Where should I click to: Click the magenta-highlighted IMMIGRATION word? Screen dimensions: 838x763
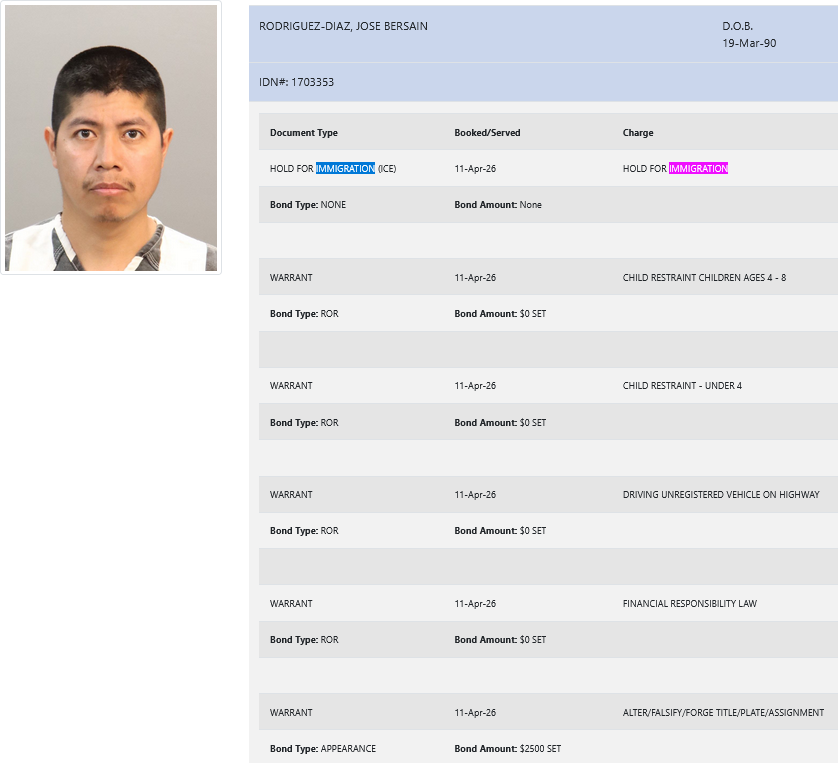[x=698, y=169]
